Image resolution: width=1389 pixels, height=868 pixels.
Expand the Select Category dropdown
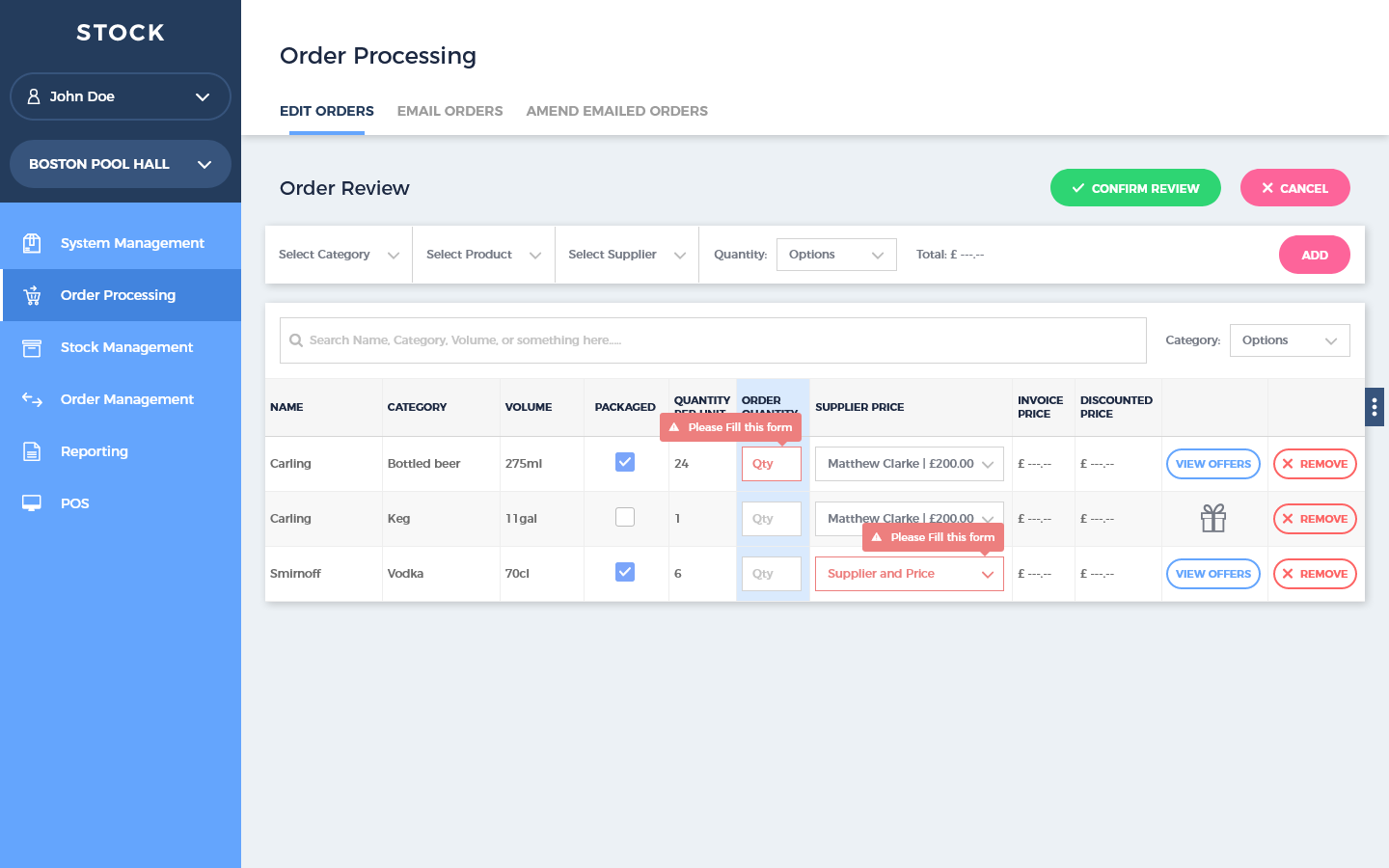[x=338, y=255]
